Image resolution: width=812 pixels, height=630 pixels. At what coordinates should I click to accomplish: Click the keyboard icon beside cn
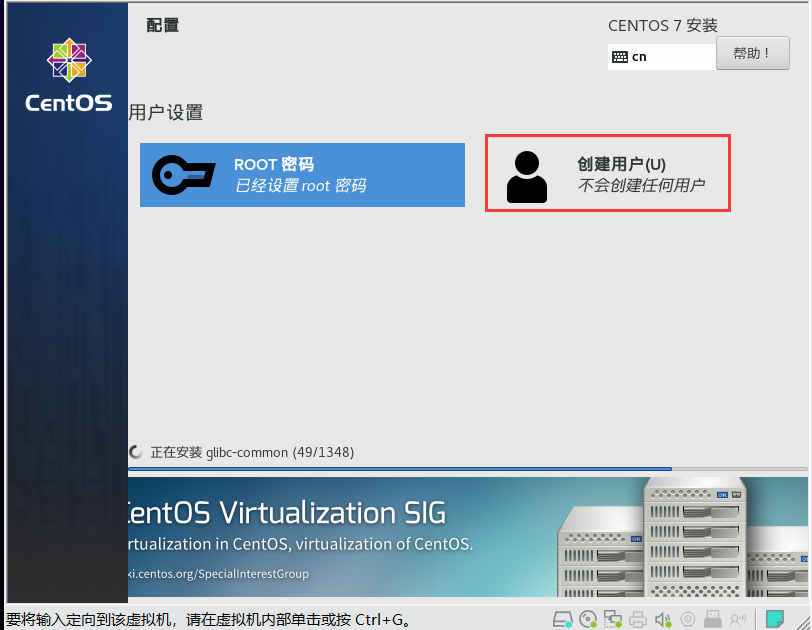point(619,57)
